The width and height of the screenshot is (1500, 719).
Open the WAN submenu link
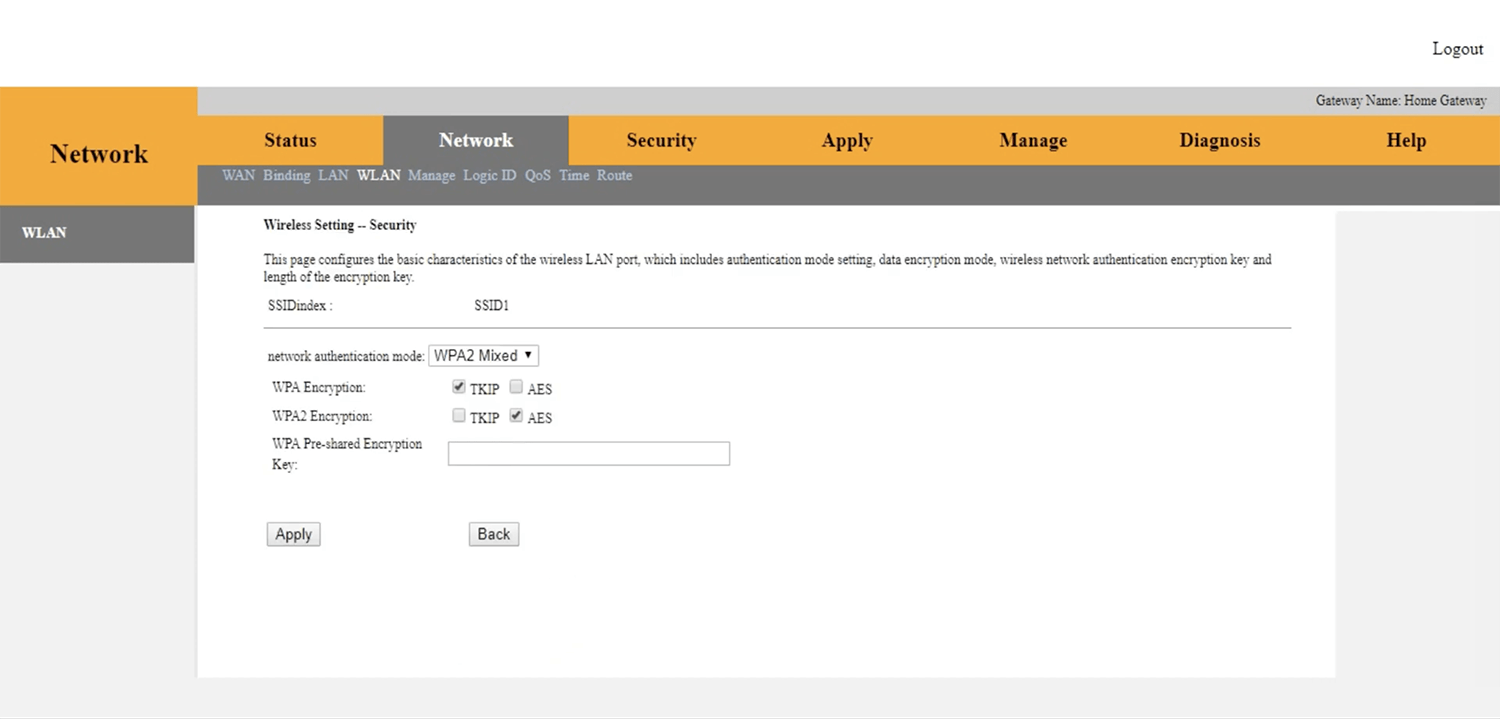point(238,176)
